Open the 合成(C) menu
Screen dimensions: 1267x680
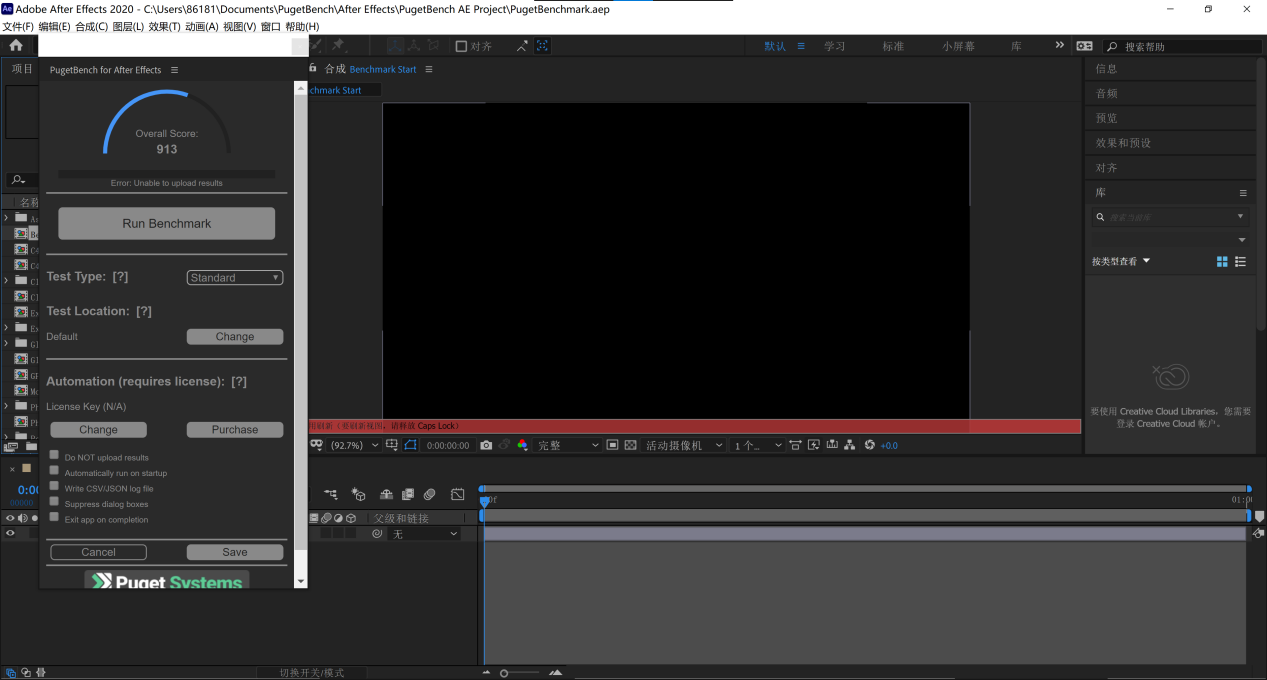pyautogui.click(x=91, y=26)
